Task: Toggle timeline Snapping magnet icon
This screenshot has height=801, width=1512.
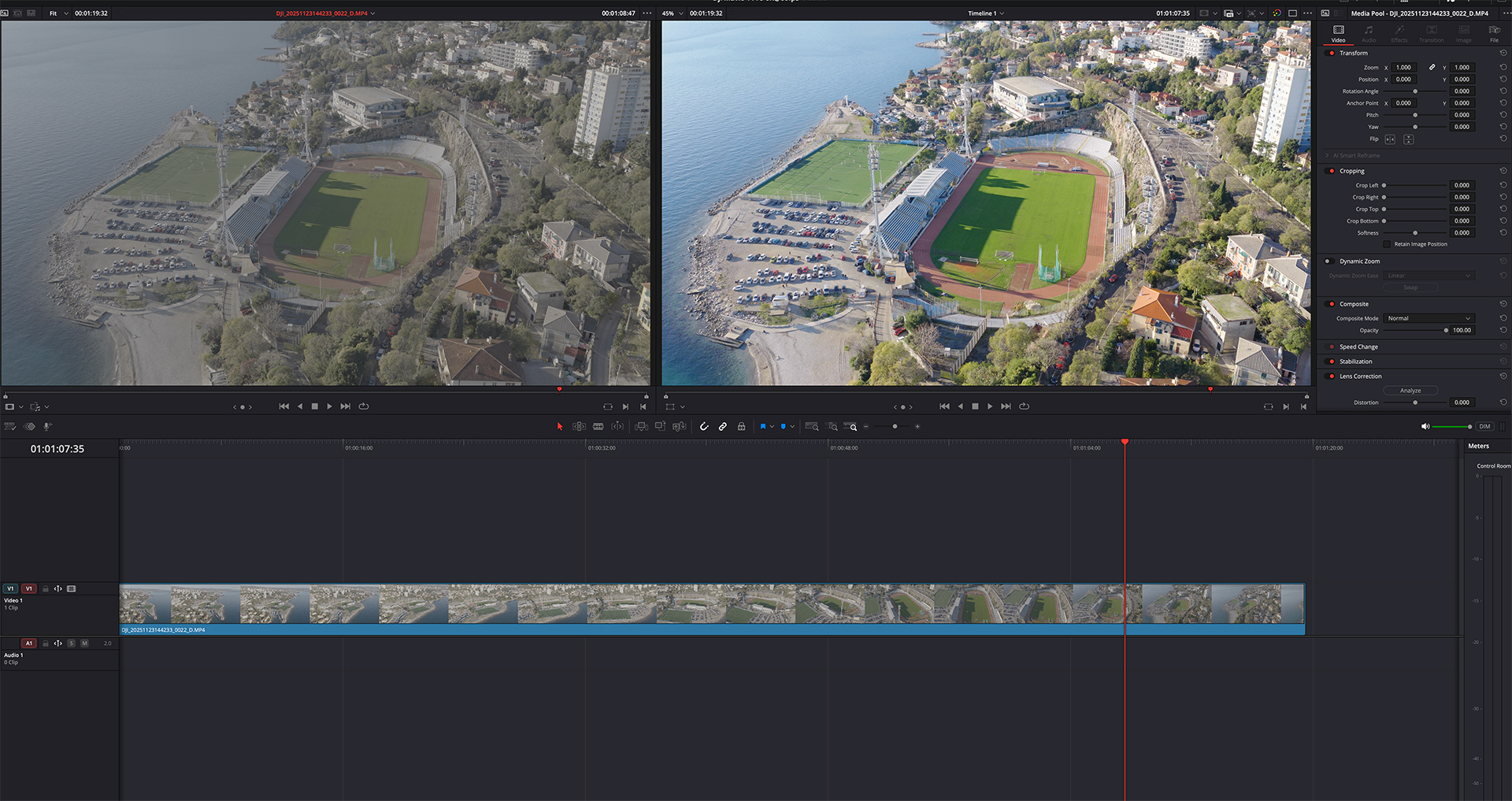Action: point(704,427)
